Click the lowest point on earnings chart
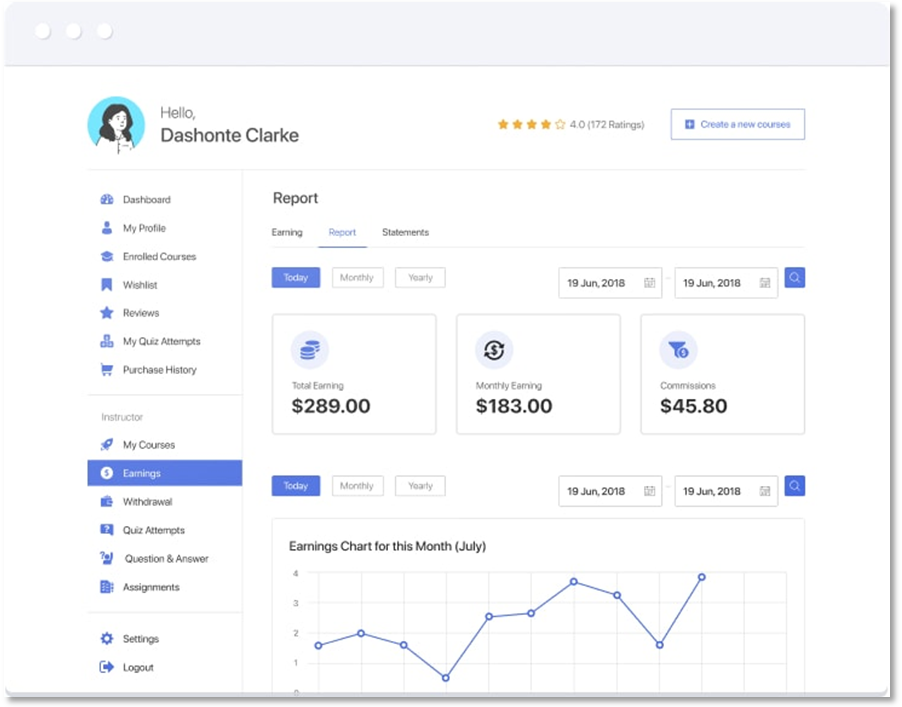 [x=446, y=678]
